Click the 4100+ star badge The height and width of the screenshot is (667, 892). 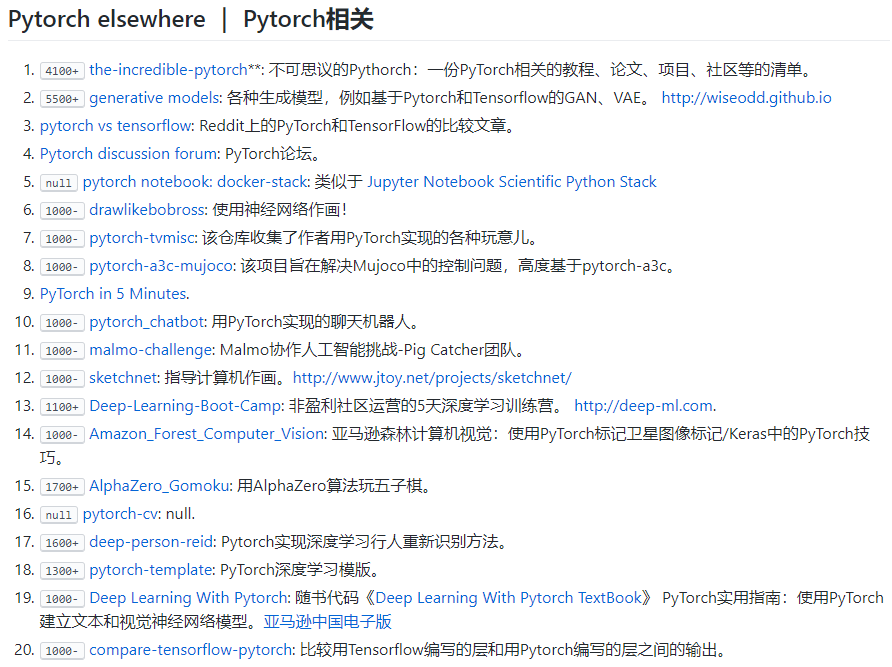click(x=62, y=71)
